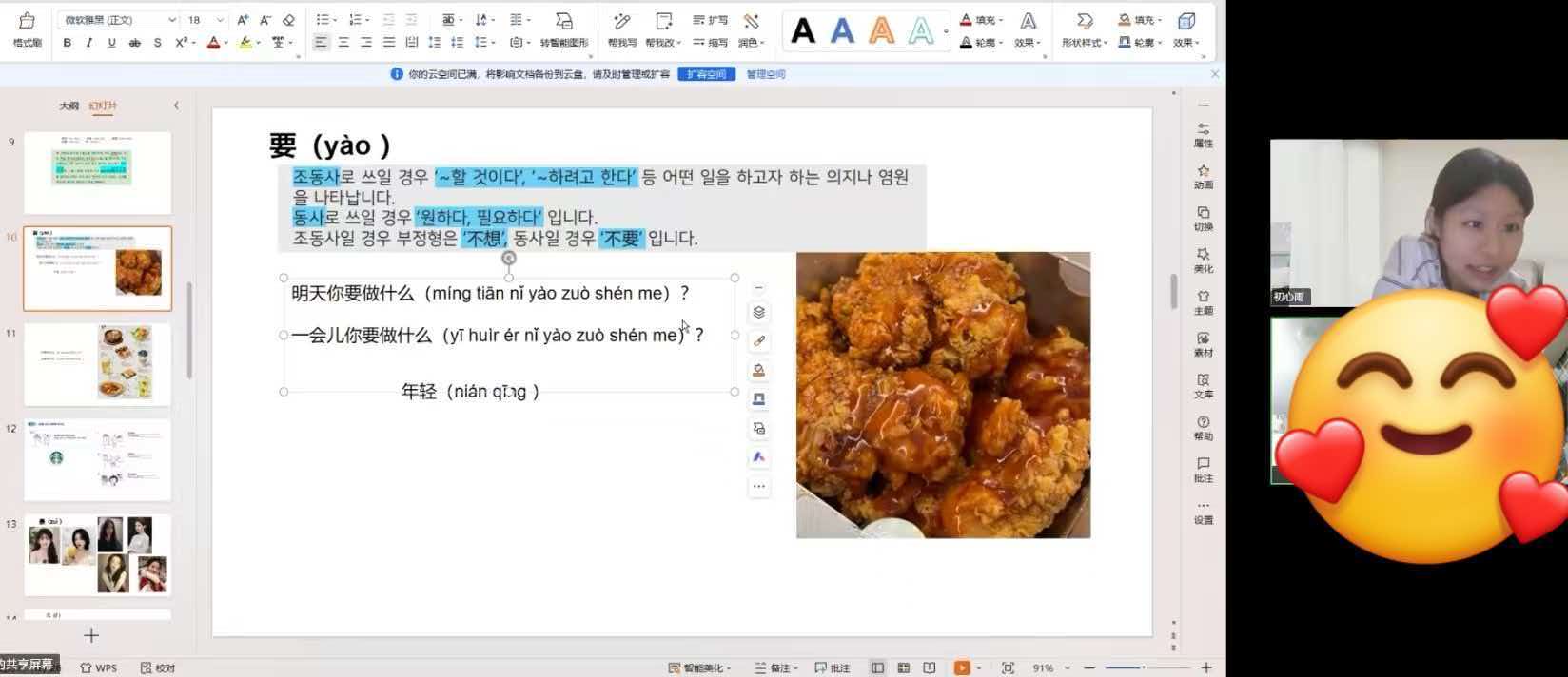The height and width of the screenshot is (677, 1568).
Task: Switch to slide sorter view in the status bar
Action: click(x=903, y=667)
